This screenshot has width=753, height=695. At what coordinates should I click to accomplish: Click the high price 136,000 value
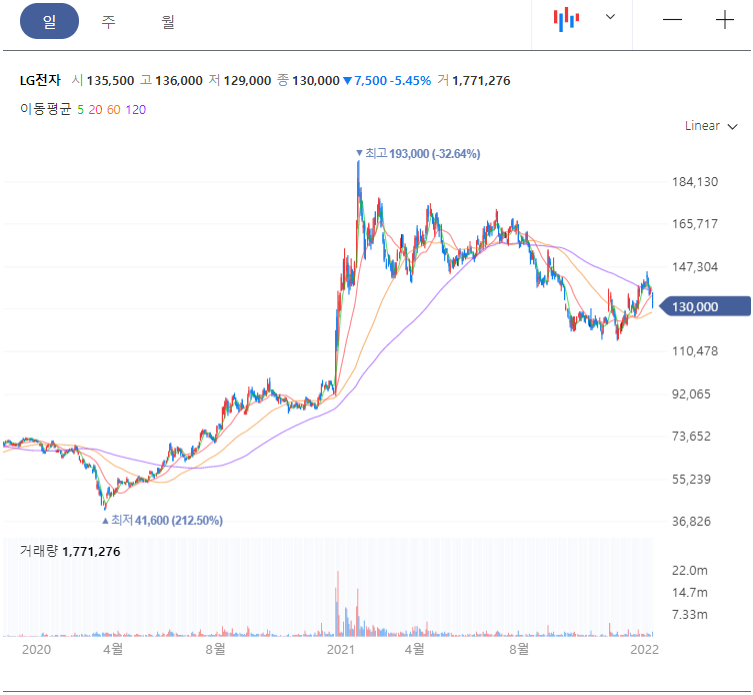pos(179,81)
